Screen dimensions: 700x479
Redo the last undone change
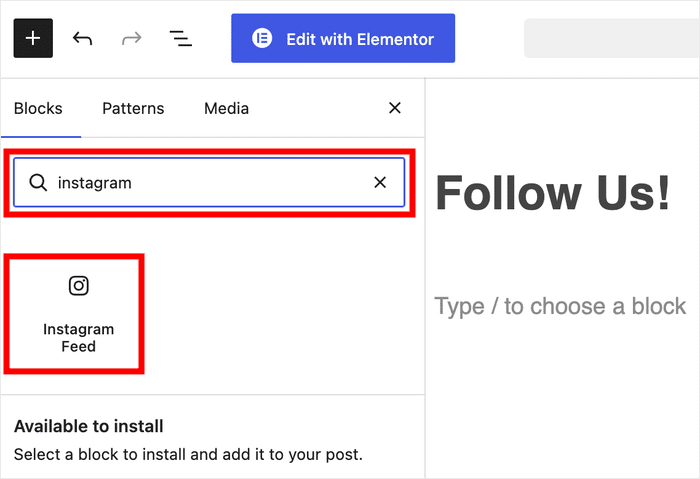coord(132,39)
